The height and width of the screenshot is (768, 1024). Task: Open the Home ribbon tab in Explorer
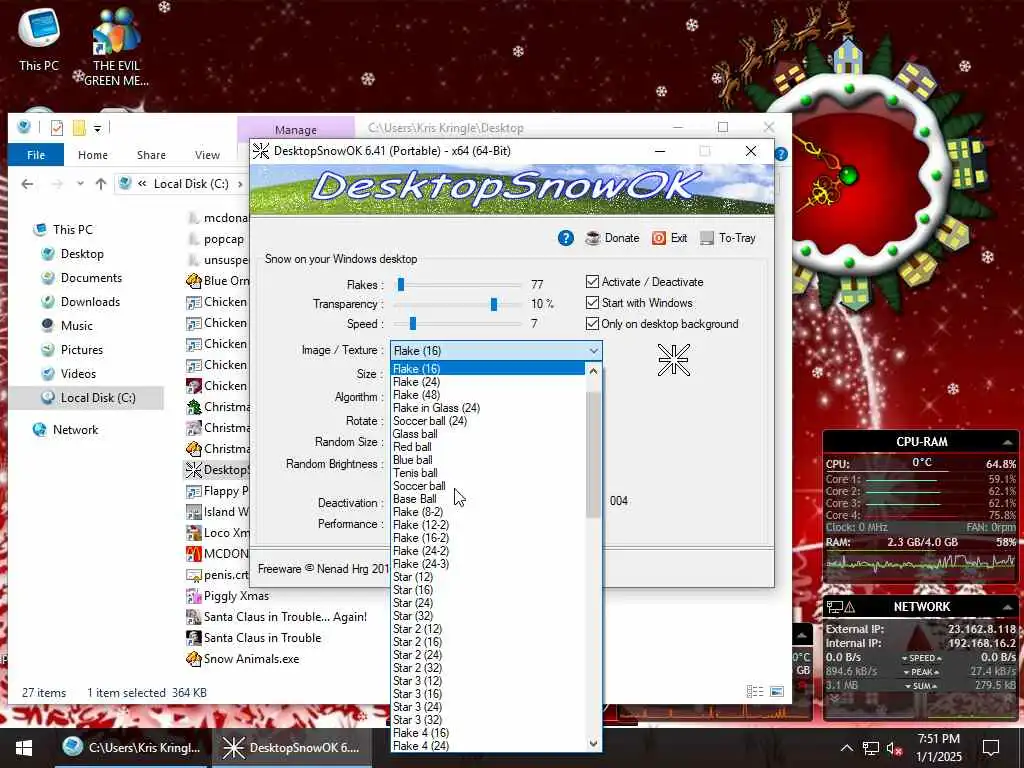pyautogui.click(x=93, y=155)
